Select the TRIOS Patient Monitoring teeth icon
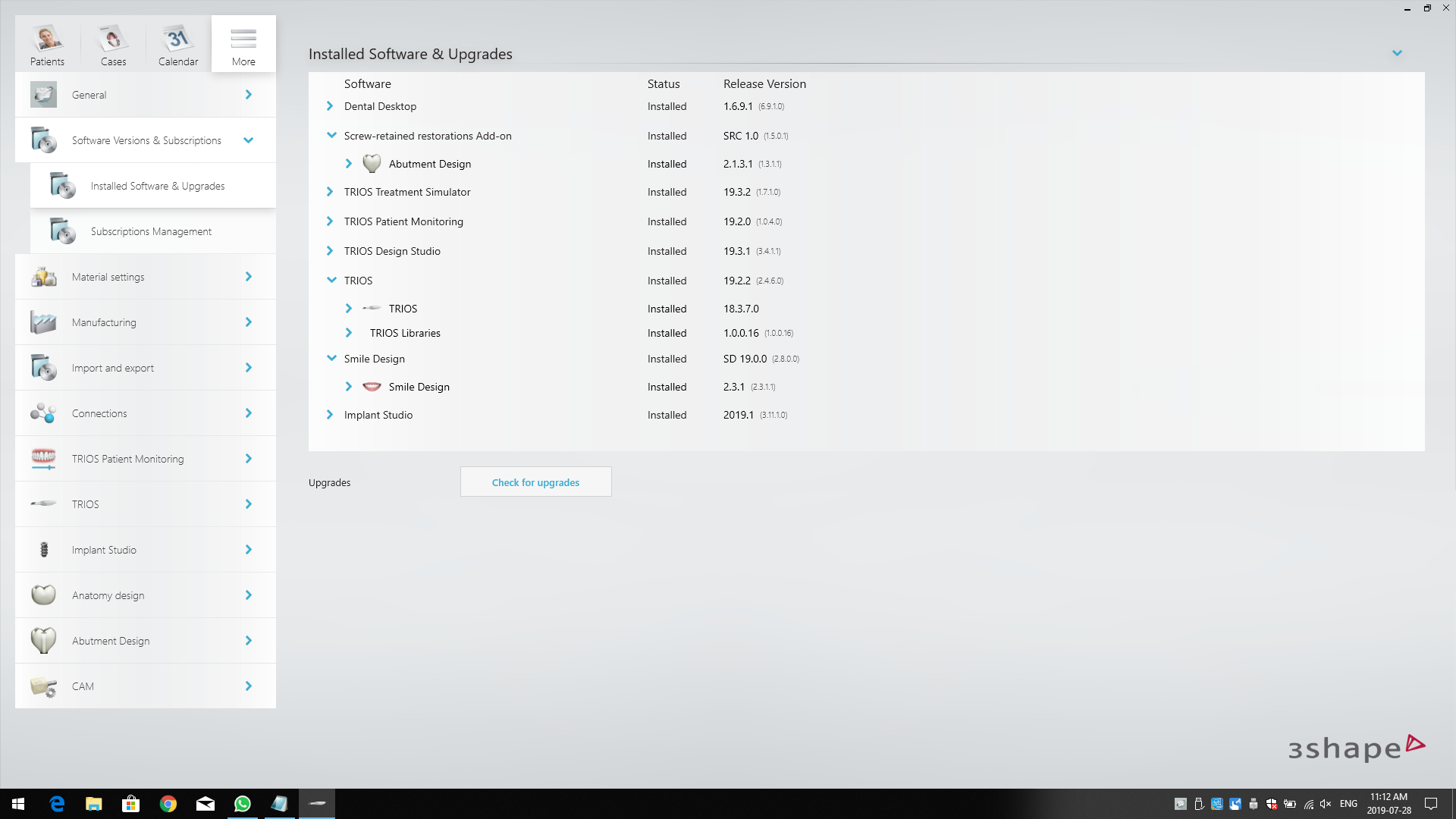Image resolution: width=1456 pixels, height=819 pixels. tap(43, 458)
